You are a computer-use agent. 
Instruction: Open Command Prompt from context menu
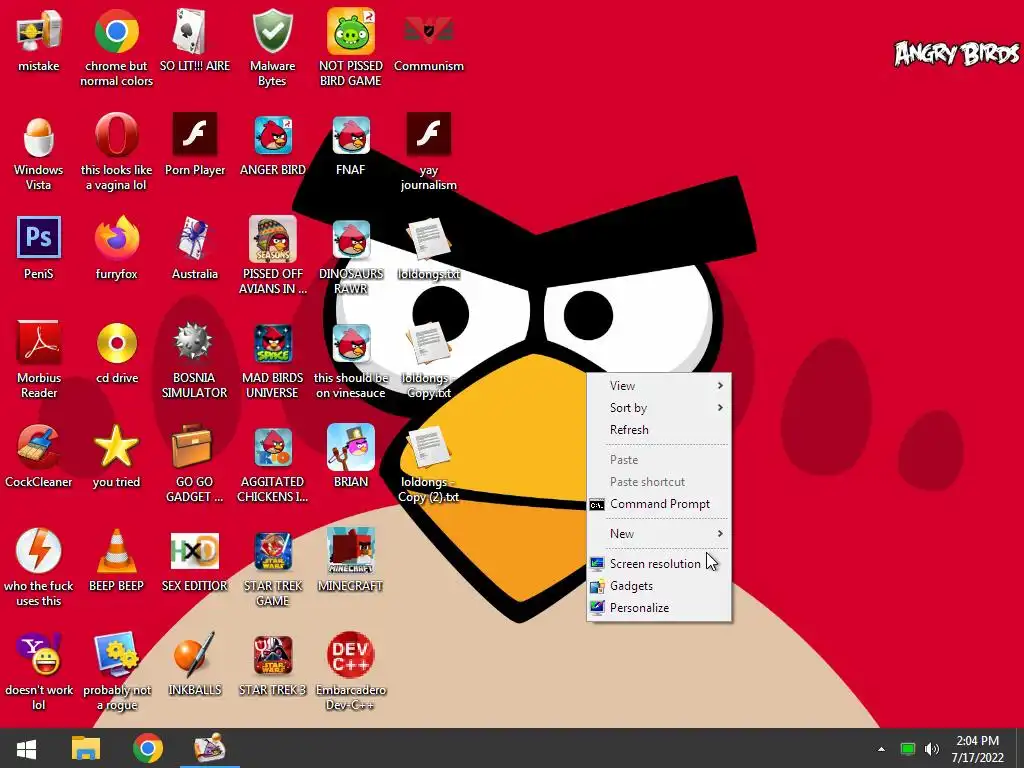tap(659, 504)
